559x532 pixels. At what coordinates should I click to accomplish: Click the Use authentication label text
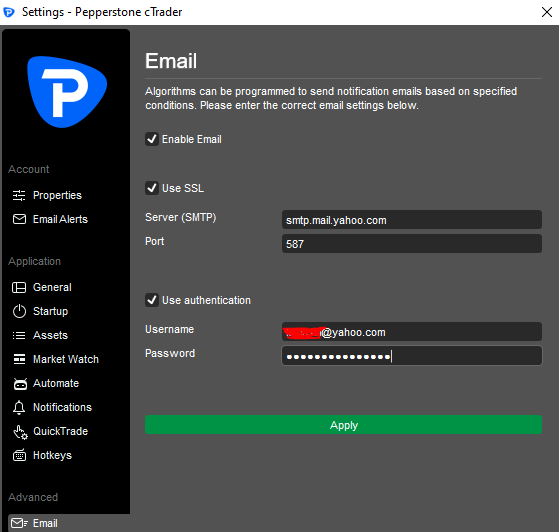pyautogui.click(x=206, y=300)
